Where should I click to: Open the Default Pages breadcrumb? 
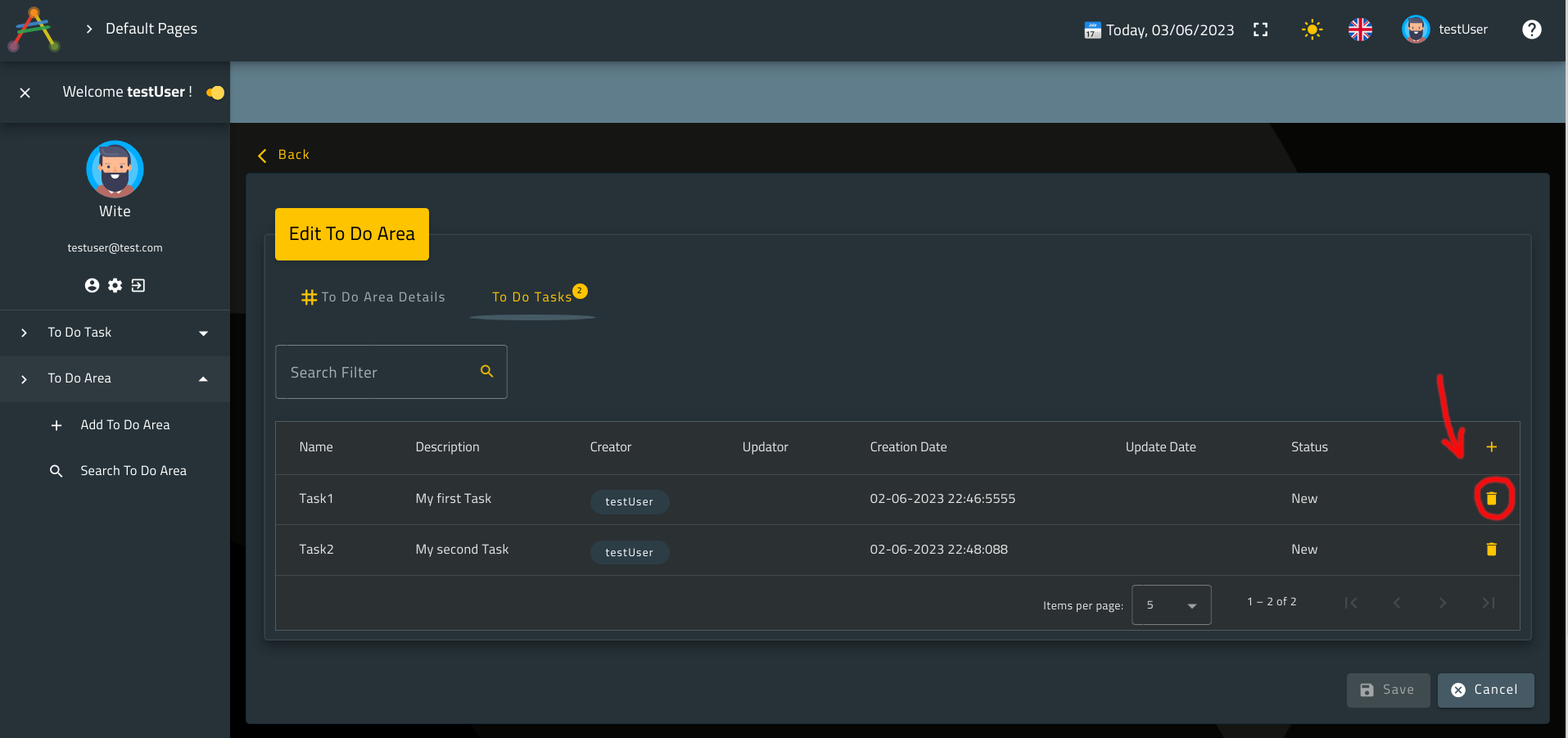(151, 29)
